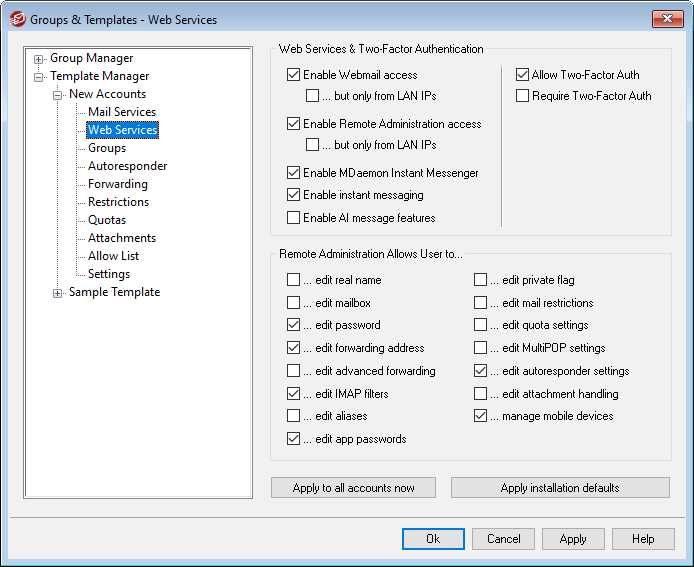Select Allow List in the tree
The width and height of the screenshot is (694, 567).
pos(113,256)
